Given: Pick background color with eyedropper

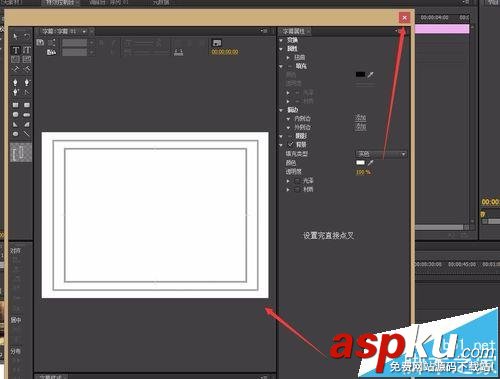Looking at the screenshot, I should (370, 163).
